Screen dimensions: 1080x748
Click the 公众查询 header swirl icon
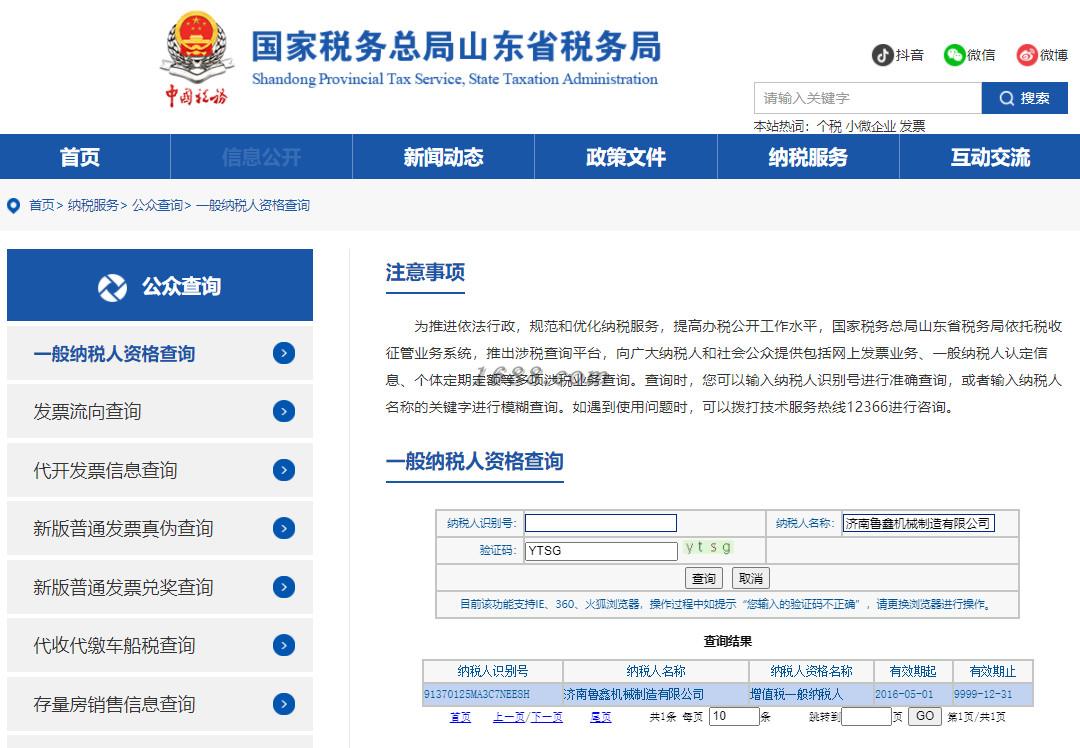click(112, 287)
